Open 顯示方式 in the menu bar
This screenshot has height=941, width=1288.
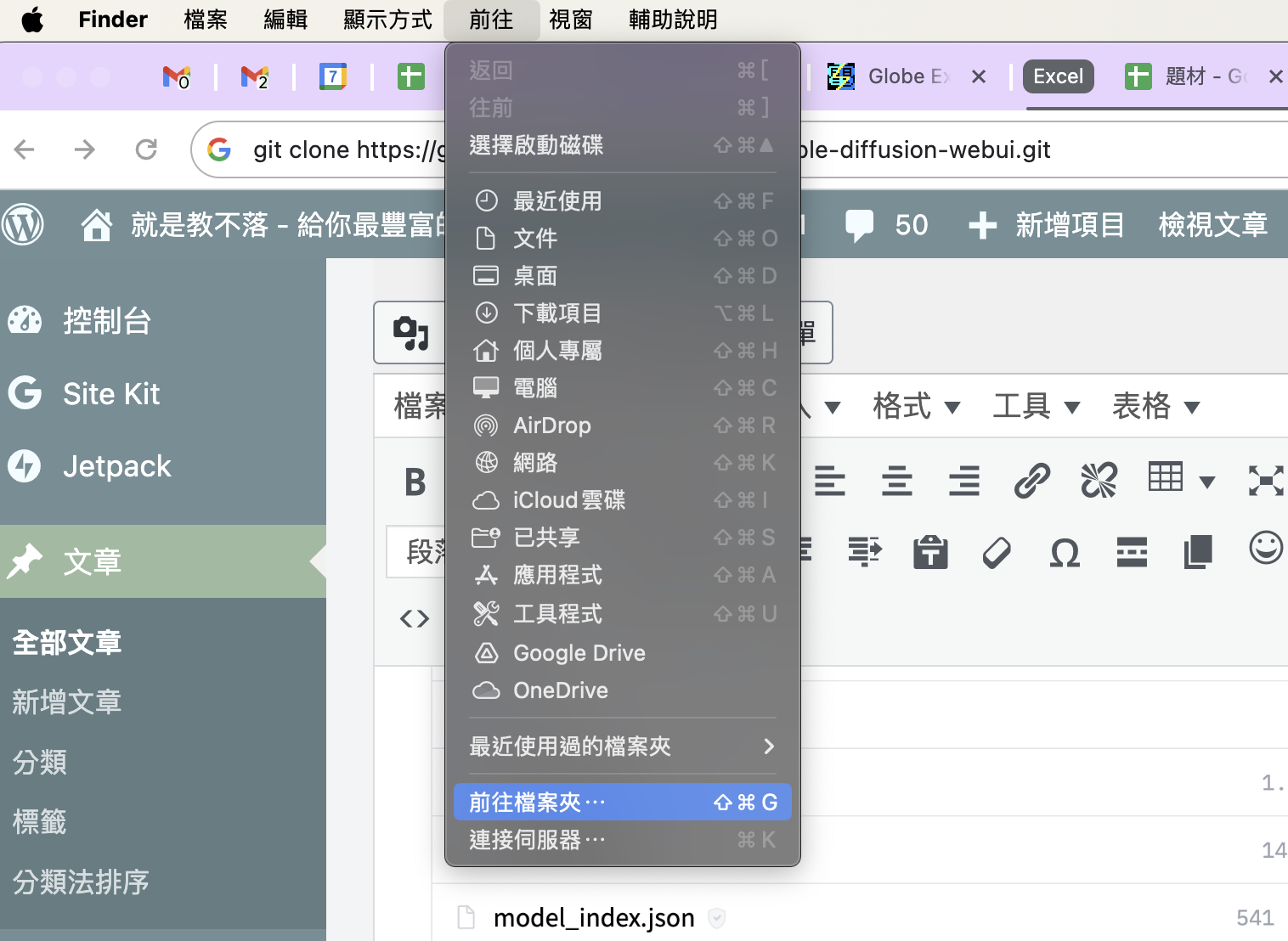387,20
